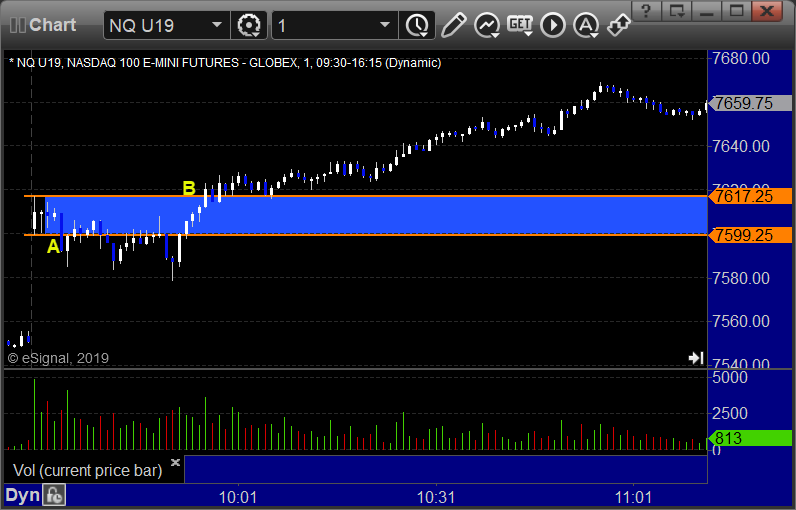Image resolution: width=796 pixels, height=510 pixels.
Task: Click the 7580.00 price axis label
Action: [741, 278]
